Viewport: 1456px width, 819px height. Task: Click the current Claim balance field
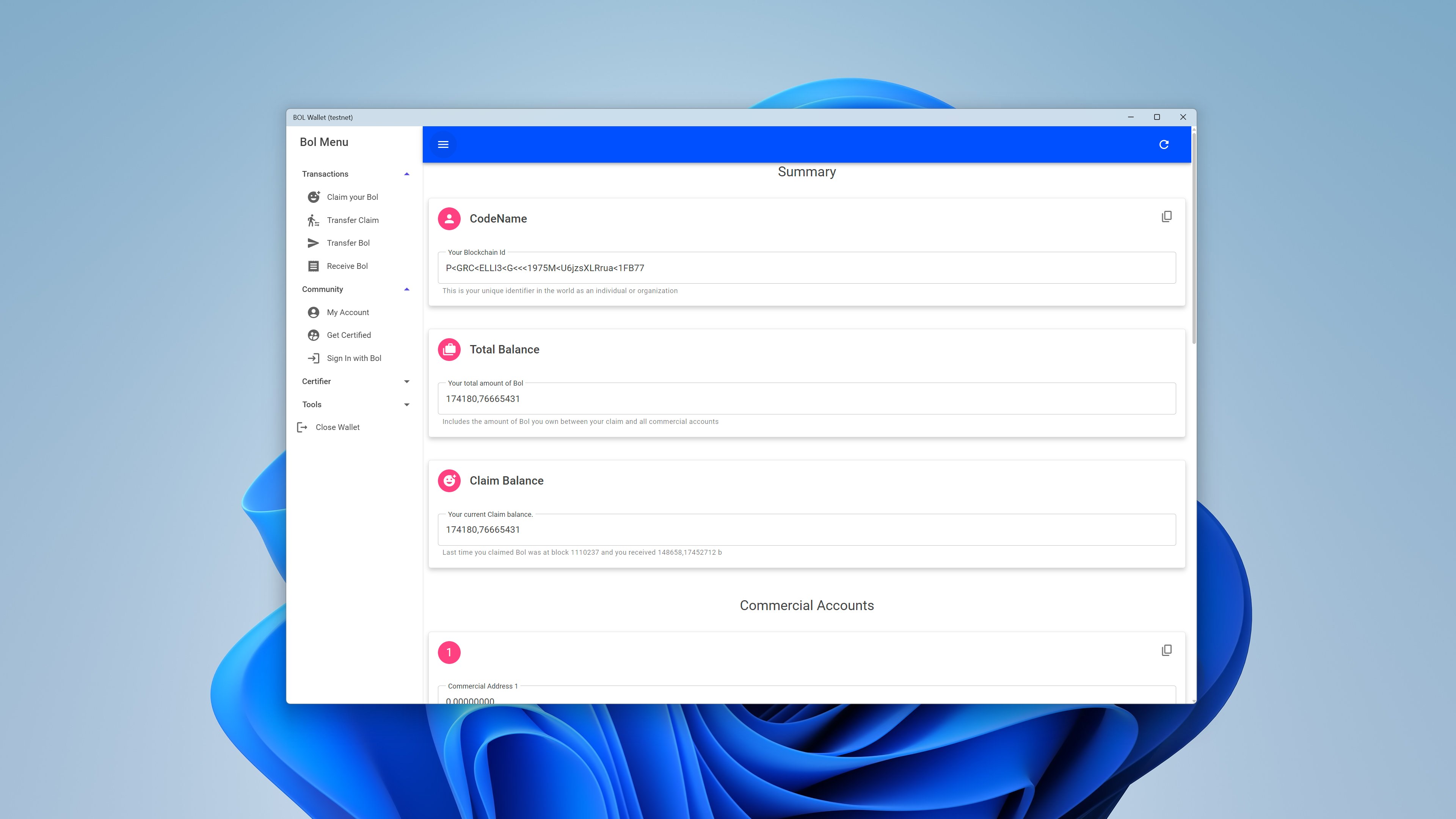click(806, 530)
